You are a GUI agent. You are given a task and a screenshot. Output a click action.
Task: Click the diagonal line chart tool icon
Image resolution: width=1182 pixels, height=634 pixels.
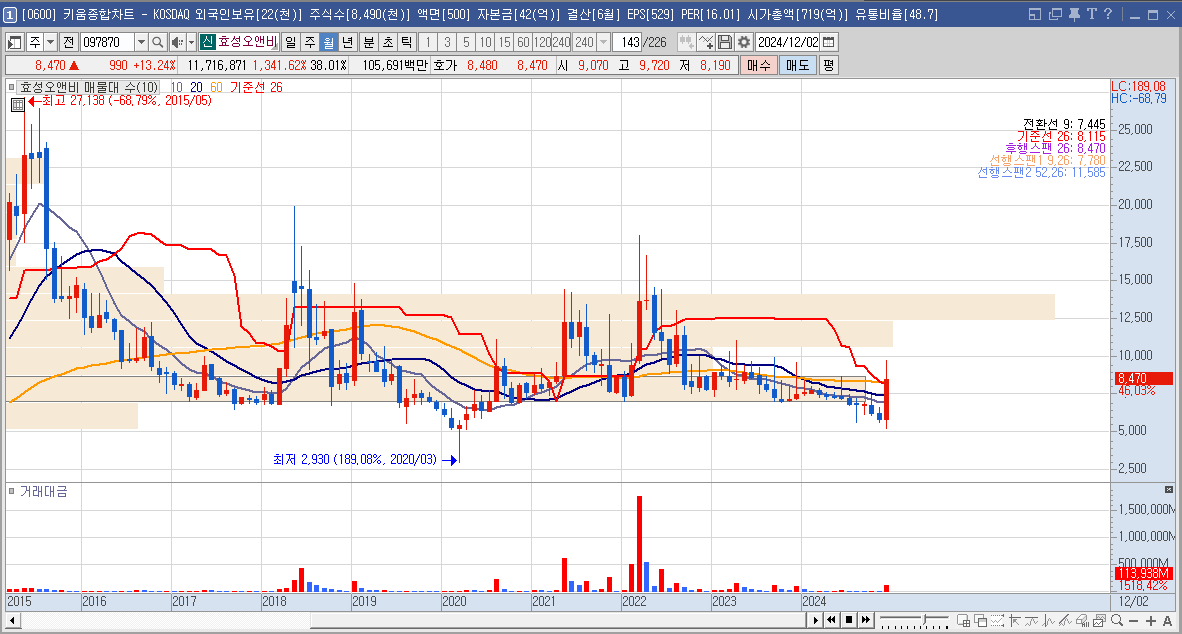(1065, 620)
